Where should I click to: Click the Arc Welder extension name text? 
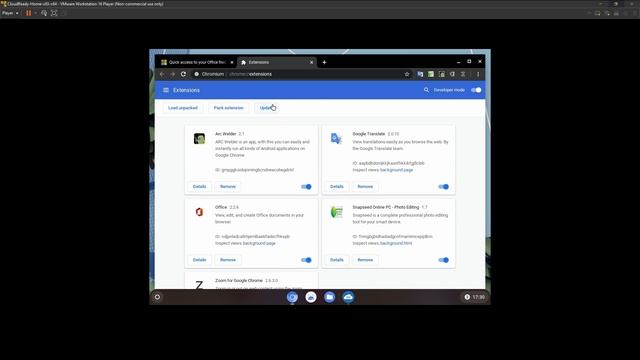pos(226,134)
